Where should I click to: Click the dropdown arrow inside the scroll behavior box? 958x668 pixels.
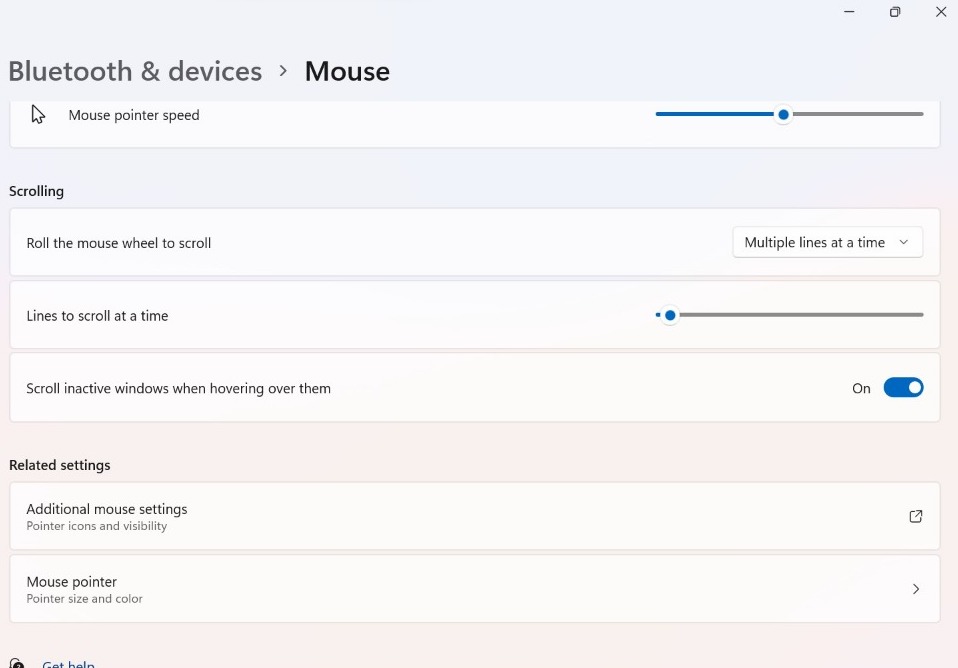tap(904, 242)
